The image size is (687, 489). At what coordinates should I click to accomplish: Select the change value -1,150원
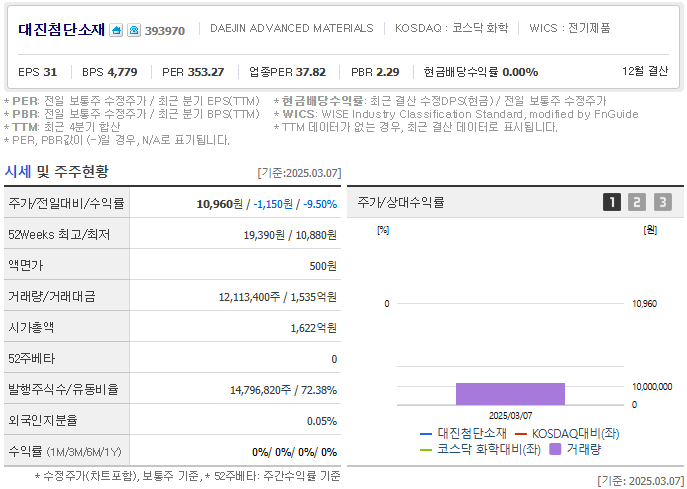(x=273, y=204)
